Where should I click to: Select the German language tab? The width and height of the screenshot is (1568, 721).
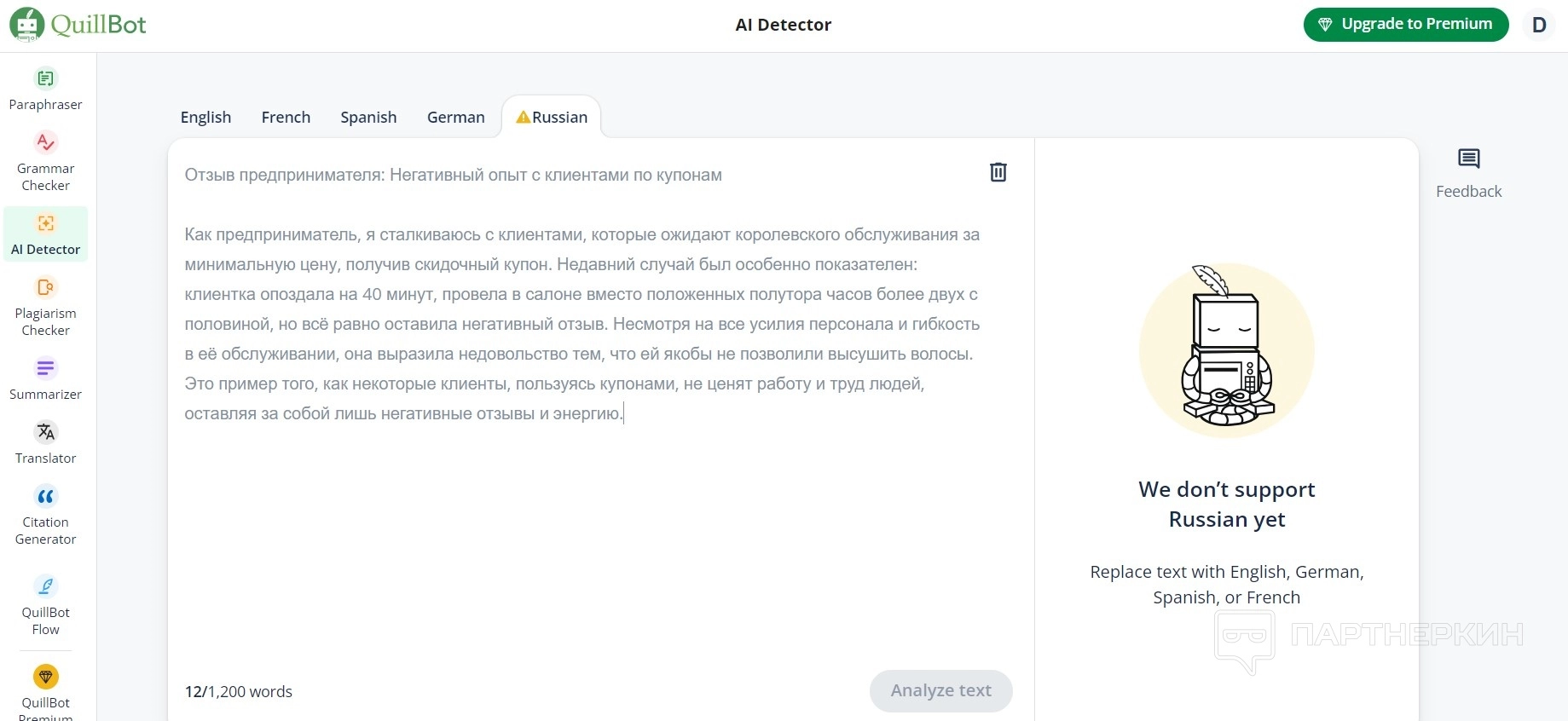pos(455,118)
